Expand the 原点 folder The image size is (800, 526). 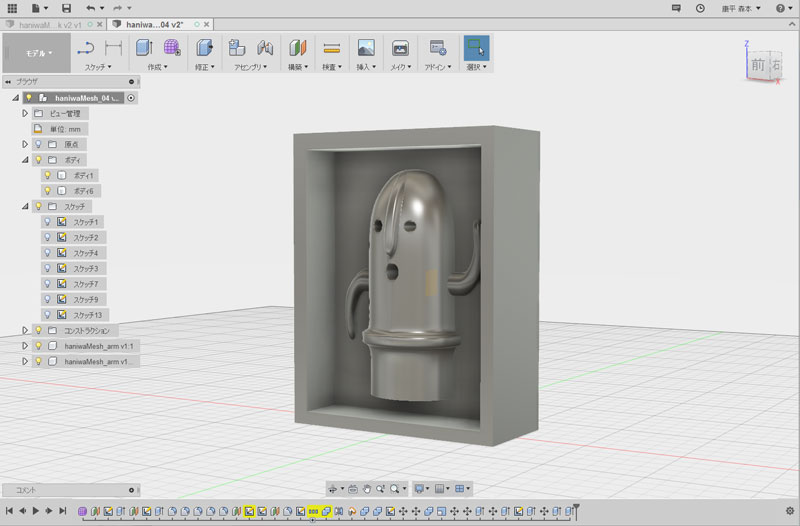click(24, 144)
